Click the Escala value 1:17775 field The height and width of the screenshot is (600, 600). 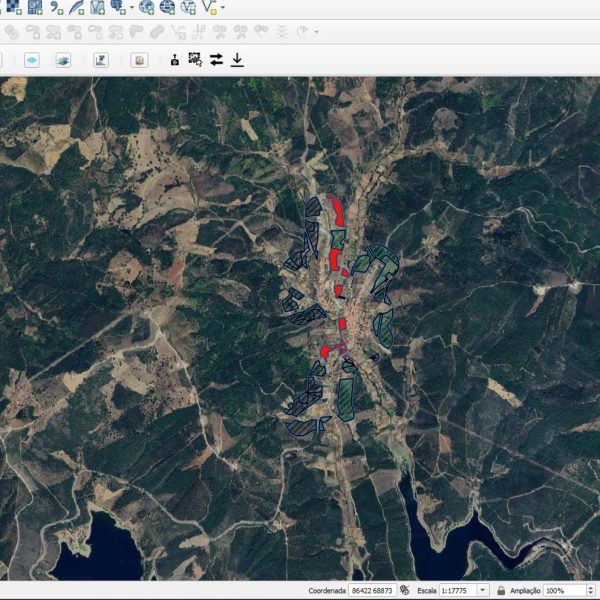pos(458,590)
